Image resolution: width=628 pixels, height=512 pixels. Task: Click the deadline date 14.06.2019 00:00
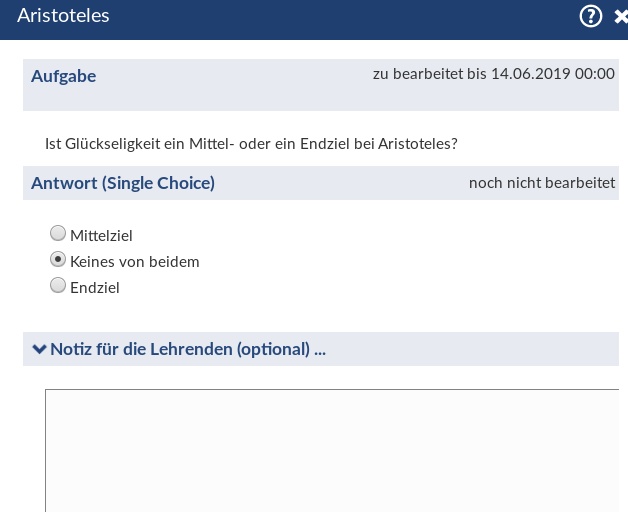[x=552, y=75]
